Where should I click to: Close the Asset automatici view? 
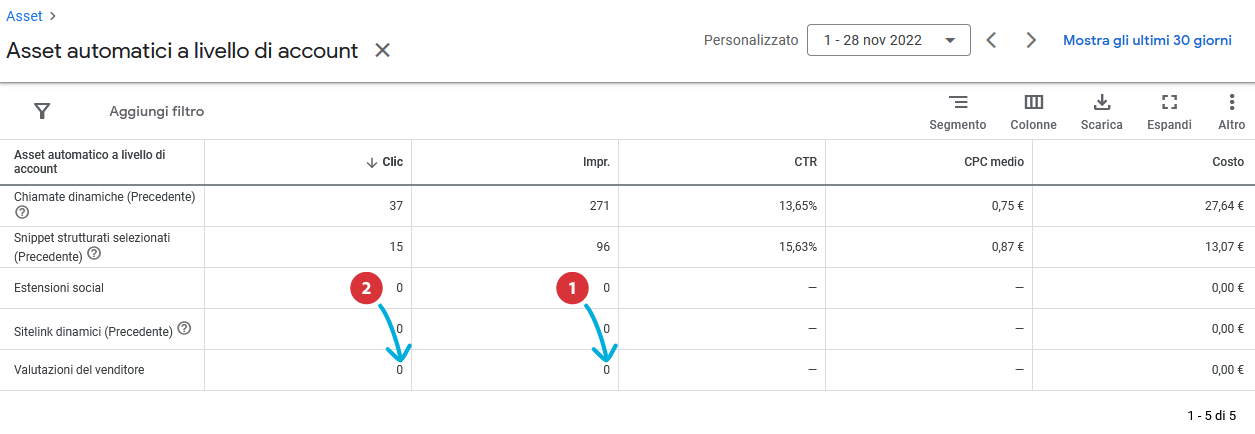pyautogui.click(x=382, y=50)
